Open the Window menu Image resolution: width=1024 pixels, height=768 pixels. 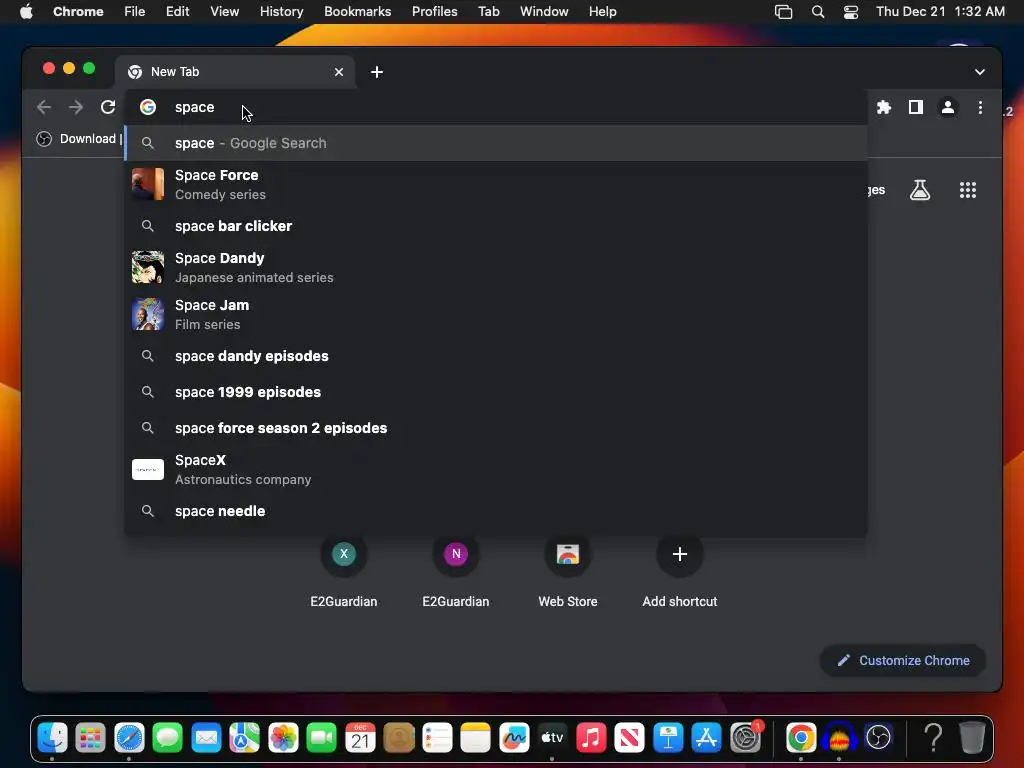pyautogui.click(x=544, y=11)
